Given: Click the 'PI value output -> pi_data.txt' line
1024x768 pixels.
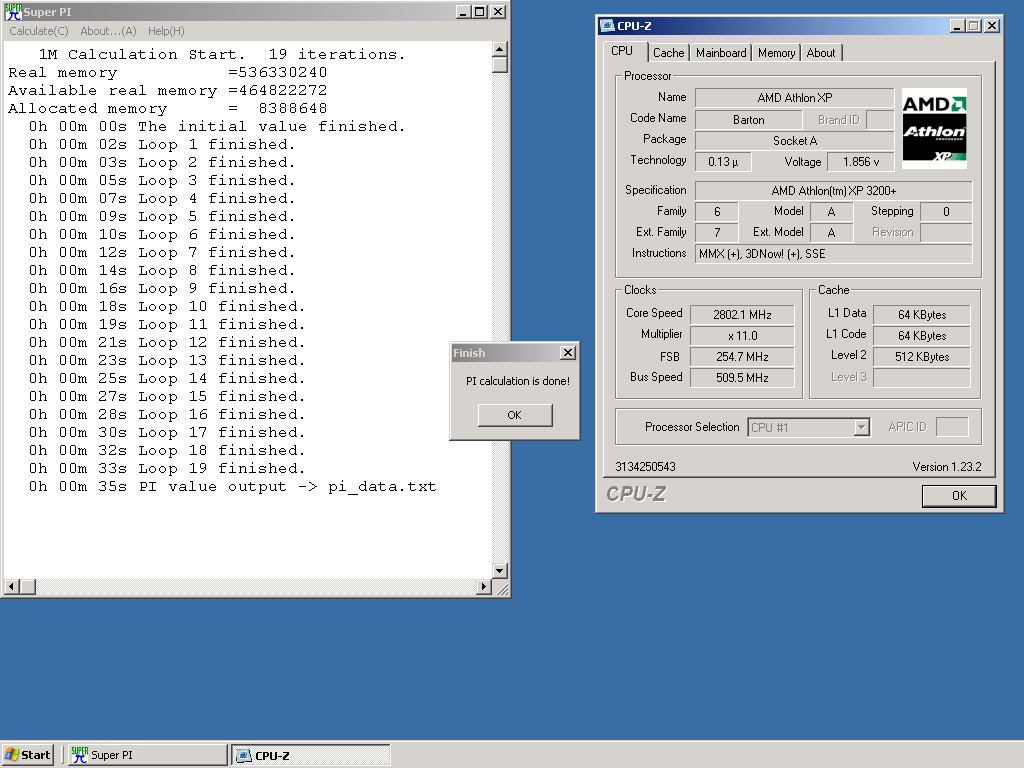Looking at the screenshot, I should [232, 487].
